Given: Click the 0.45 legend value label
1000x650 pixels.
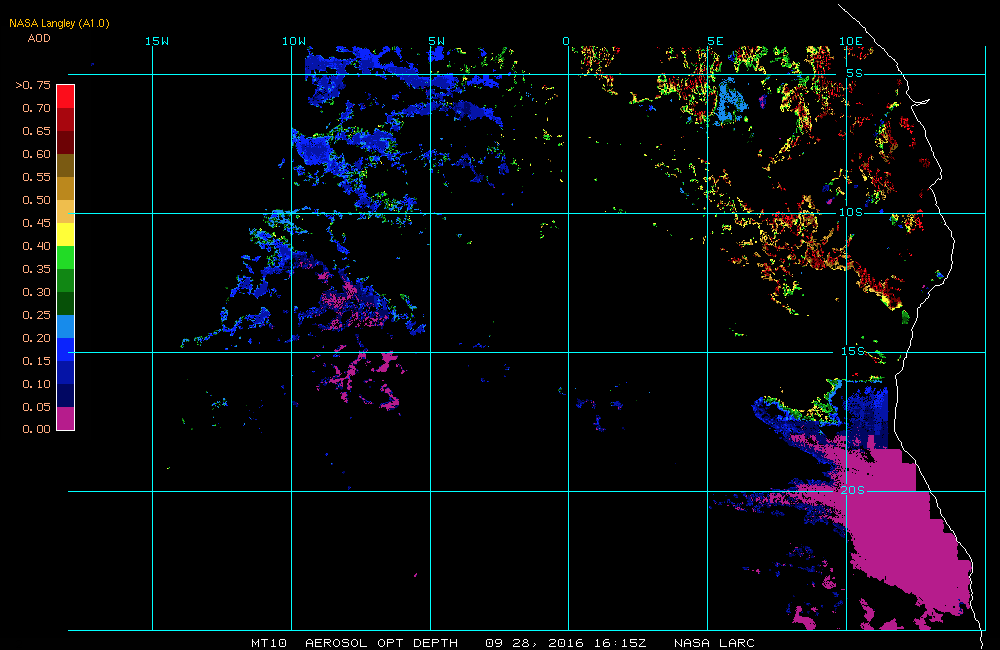Looking at the screenshot, I should tap(36, 223).
